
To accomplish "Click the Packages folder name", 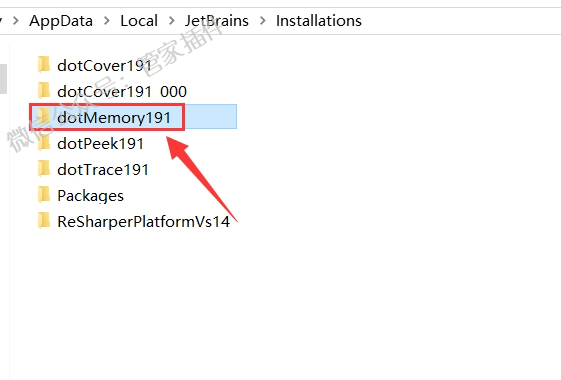I will tap(91, 196).
